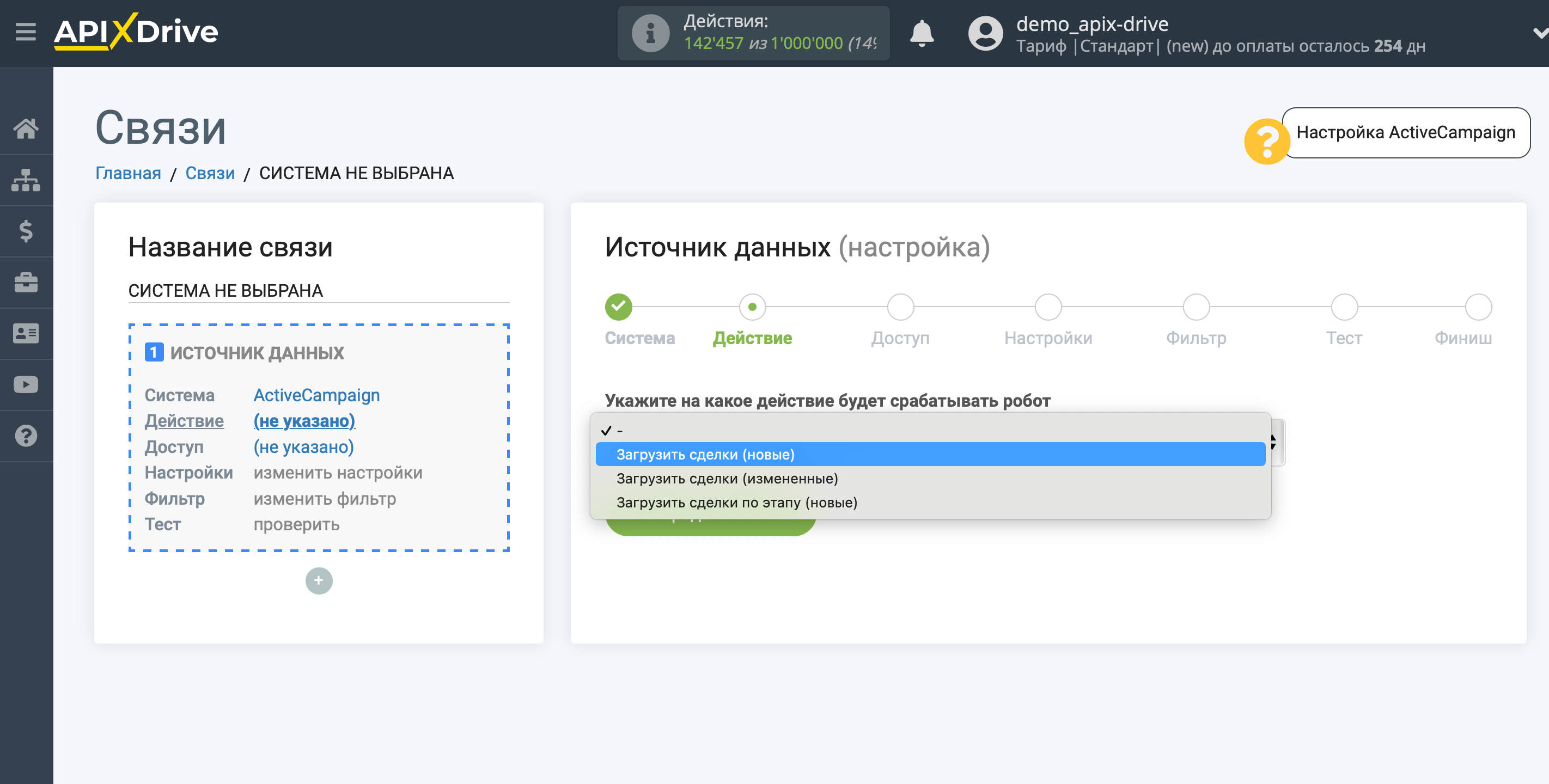Choose Загрузить сделки (измененные)
The height and width of the screenshot is (784, 1549).
click(x=930, y=478)
